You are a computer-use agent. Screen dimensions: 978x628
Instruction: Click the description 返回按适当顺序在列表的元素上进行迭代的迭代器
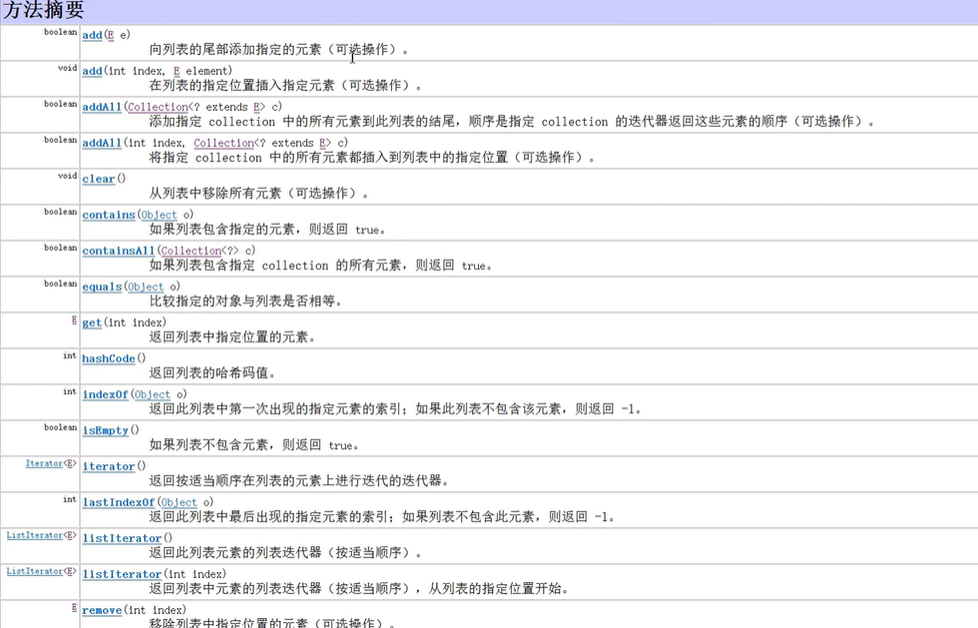pyautogui.click(x=299, y=481)
